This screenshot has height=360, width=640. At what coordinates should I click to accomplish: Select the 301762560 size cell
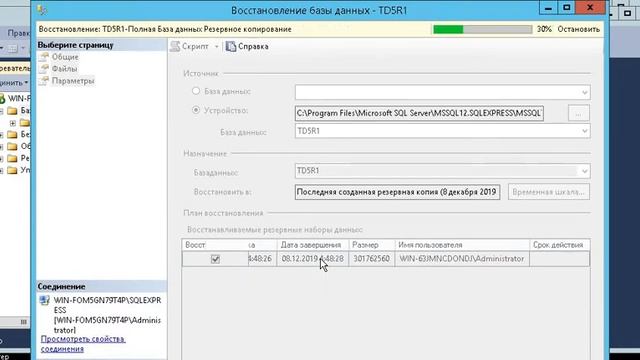click(371, 259)
